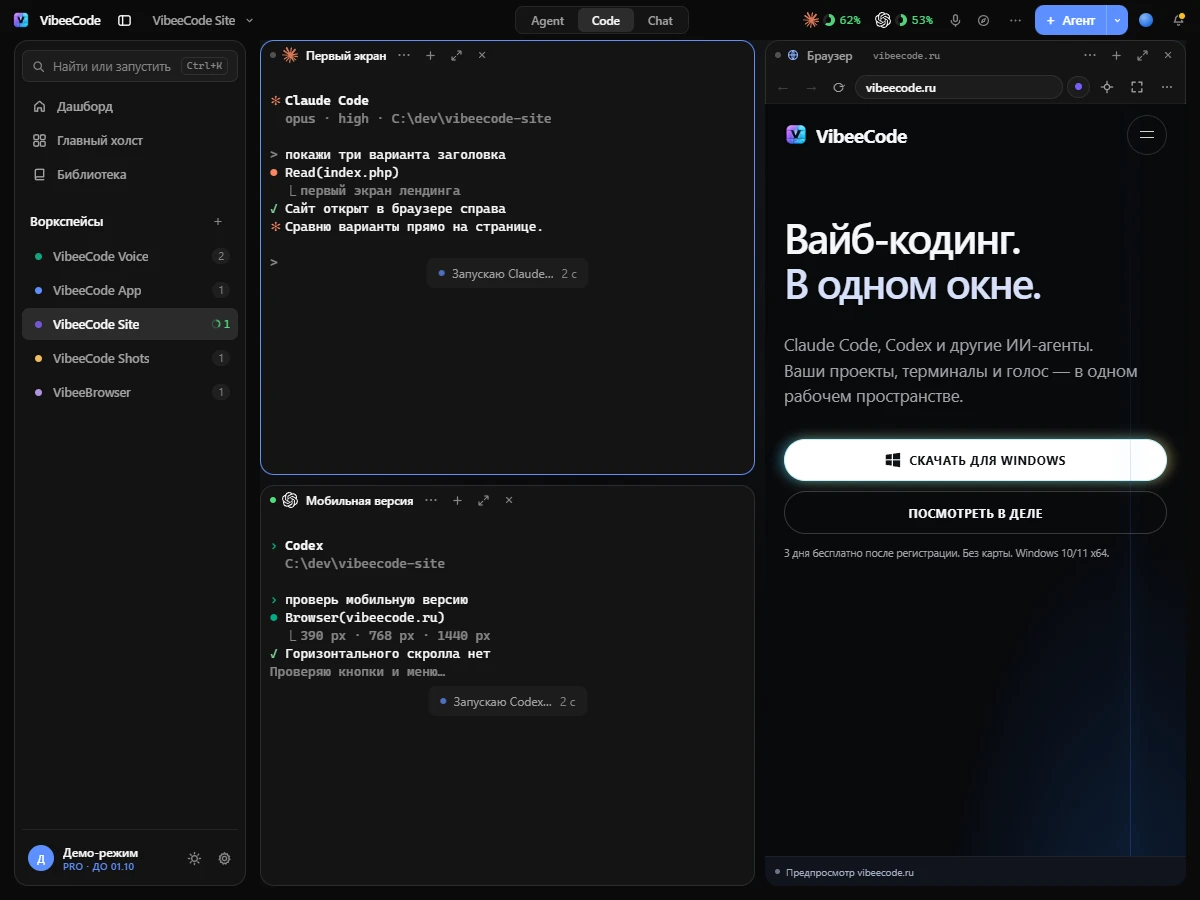The width and height of the screenshot is (1200, 900).
Task: Switch to Chat mode tab
Action: [x=660, y=20]
